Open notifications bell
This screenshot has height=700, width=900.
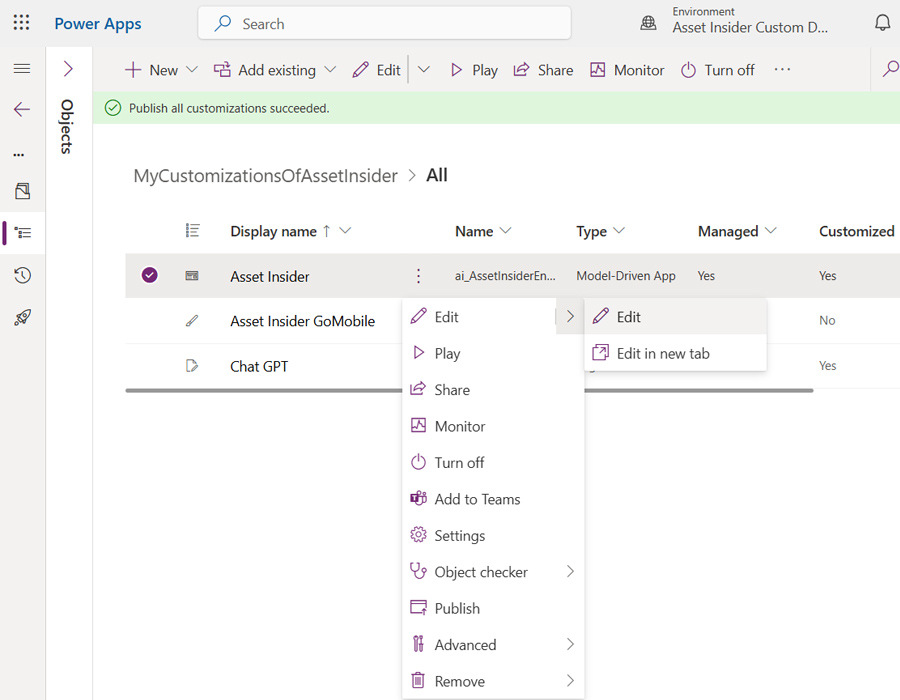click(882, 23)
